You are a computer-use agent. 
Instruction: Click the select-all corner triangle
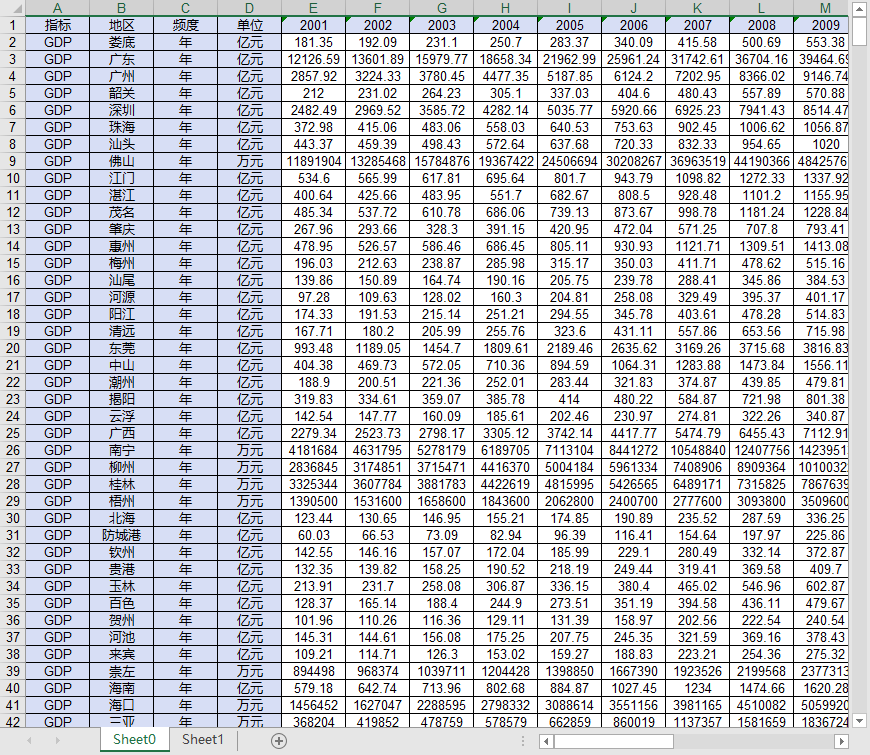click(x=13, y=8)
